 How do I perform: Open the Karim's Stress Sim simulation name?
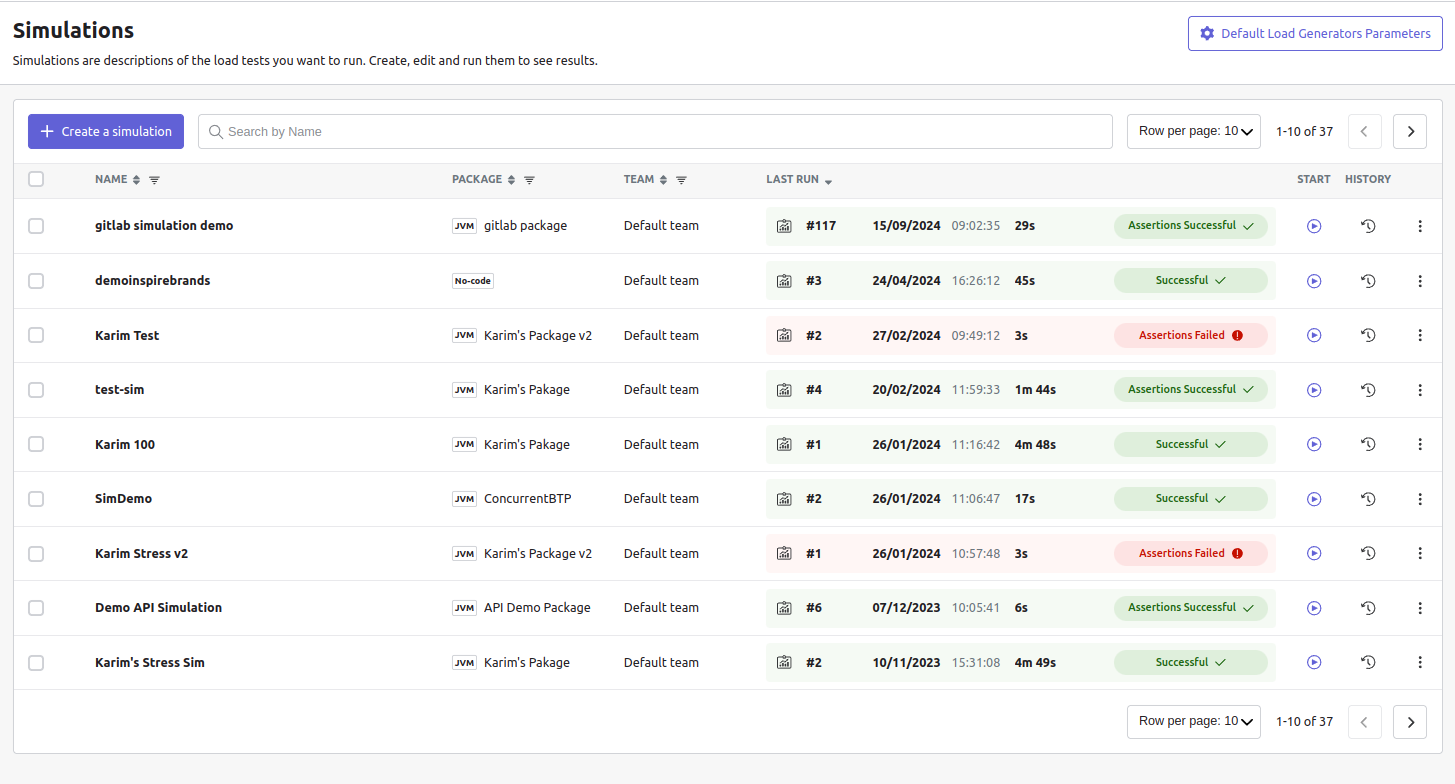(150, 662)
